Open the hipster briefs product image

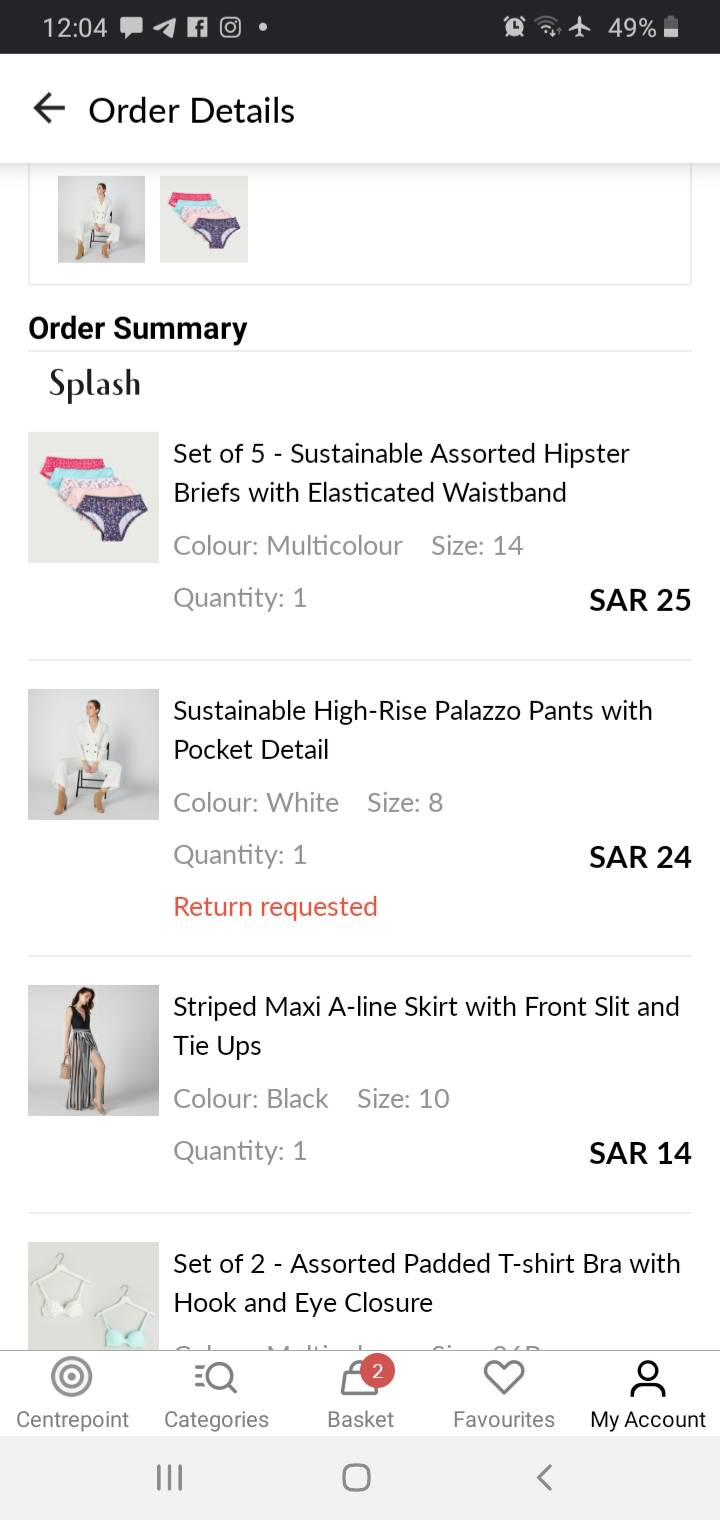[93, 497]
